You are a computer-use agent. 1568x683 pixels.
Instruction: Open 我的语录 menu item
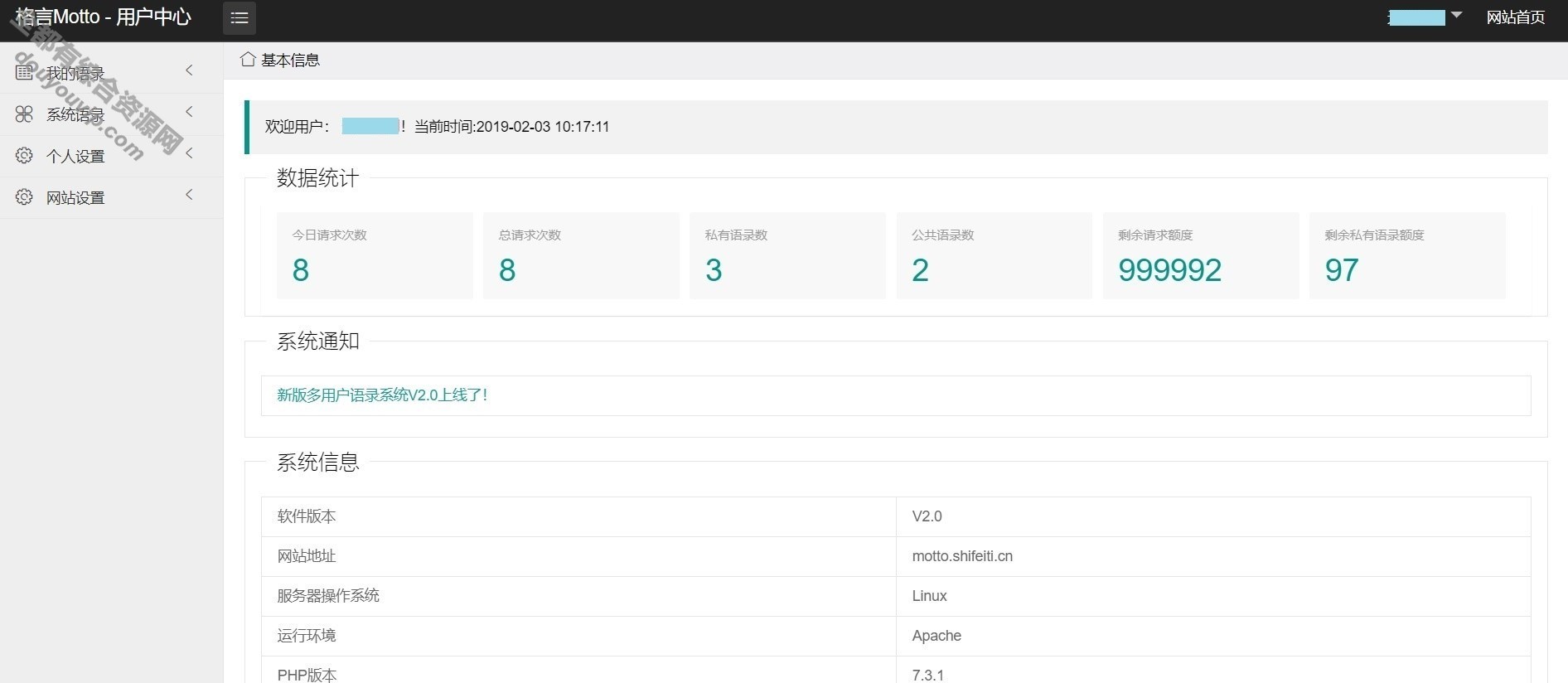(111, 72)
